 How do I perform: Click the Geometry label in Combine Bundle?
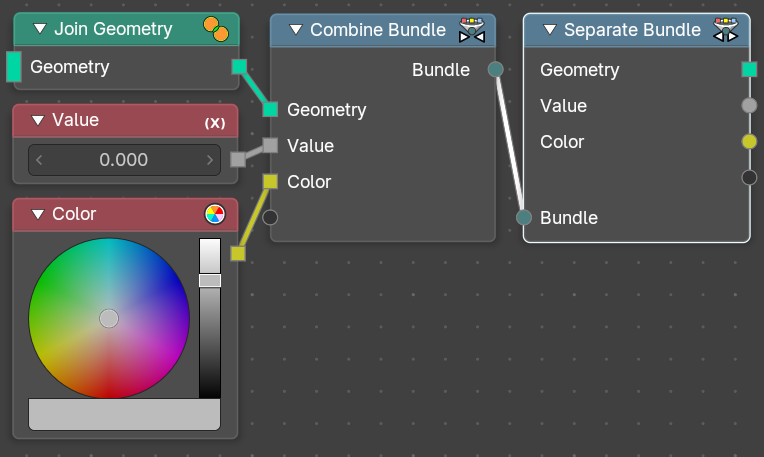[326, 110]
